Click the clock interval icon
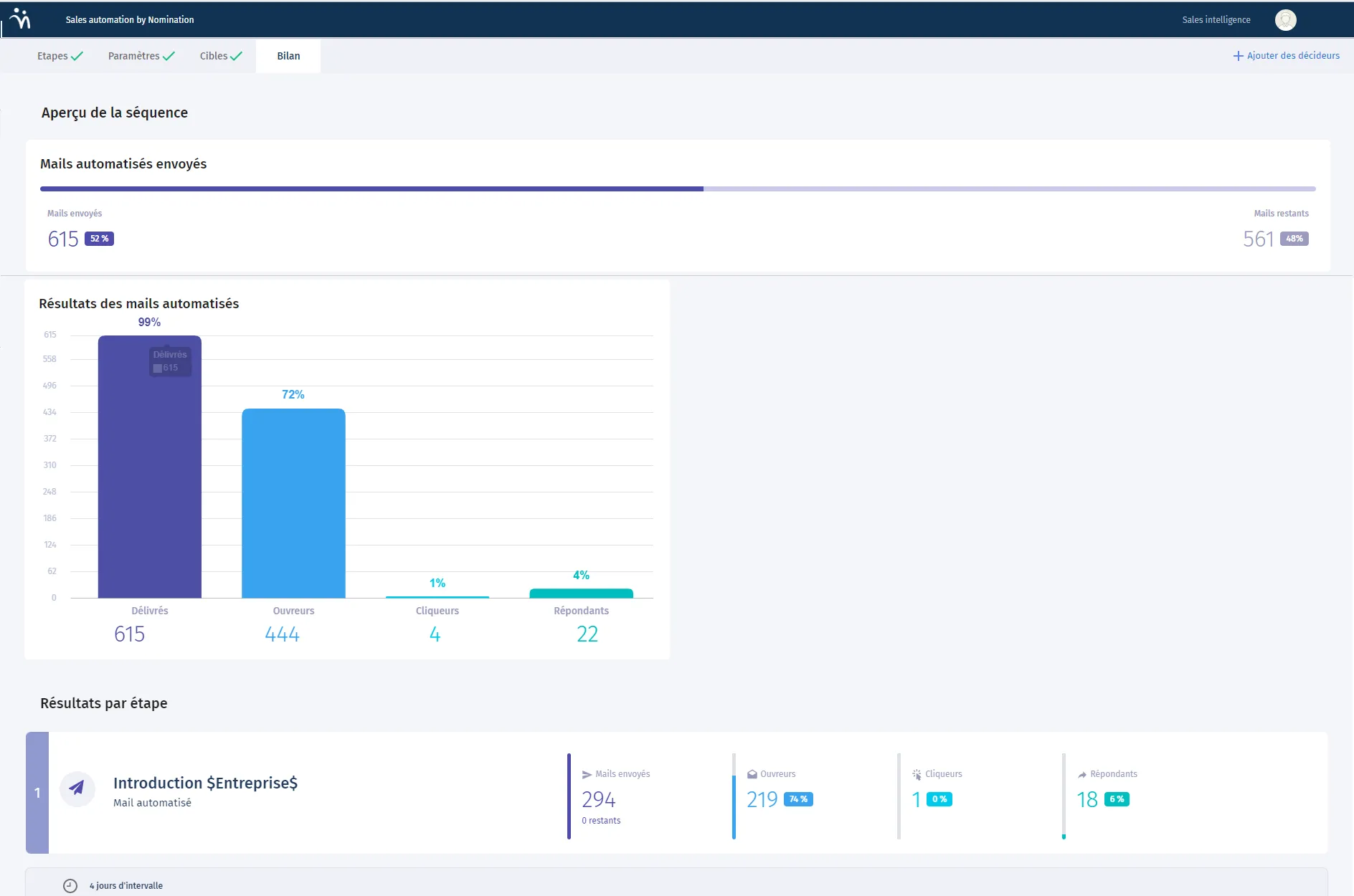Viewport: 1354px width, 896px height. 70,886
